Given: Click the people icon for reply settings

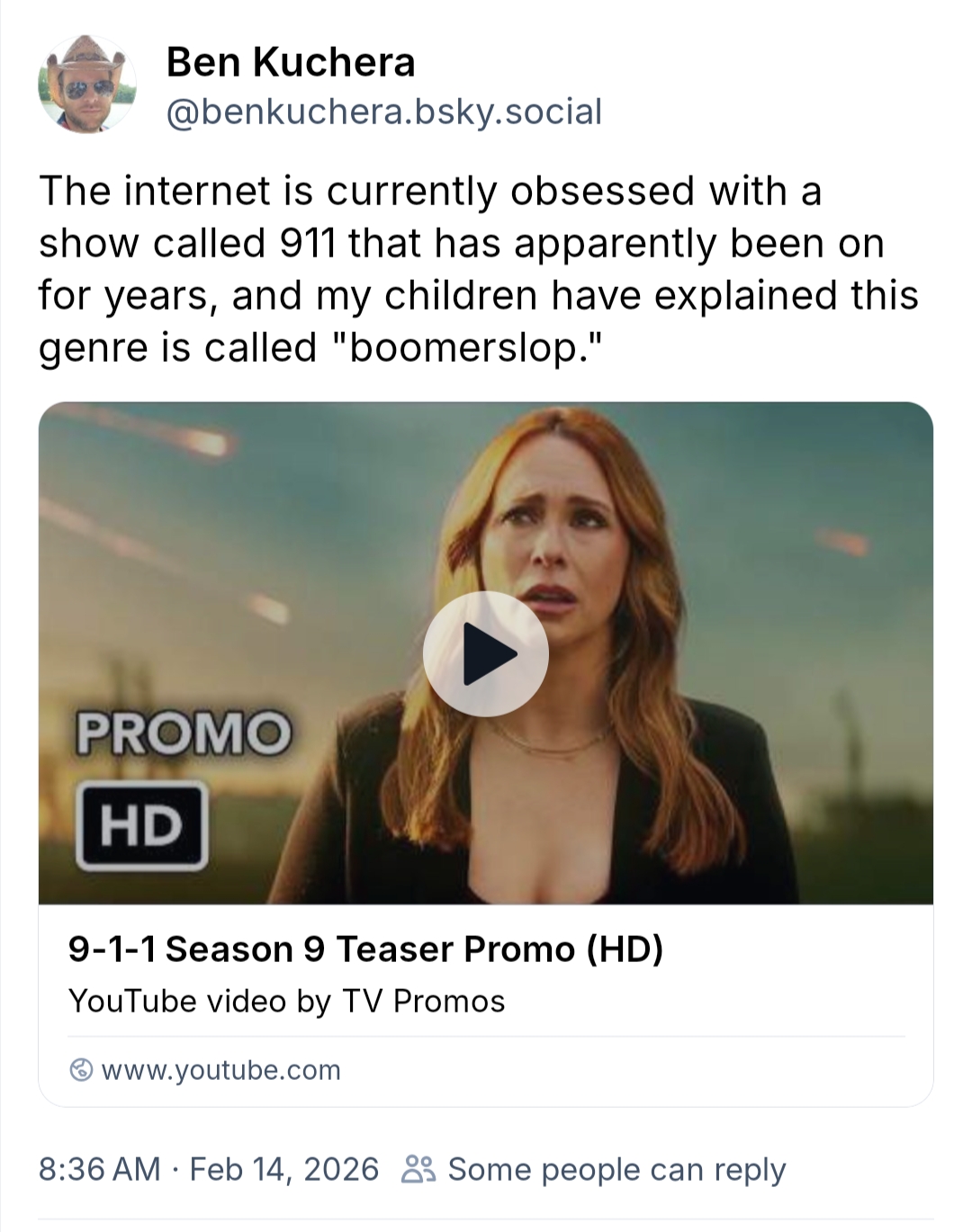Looking at the screenshot, I should pos(418,1169).
